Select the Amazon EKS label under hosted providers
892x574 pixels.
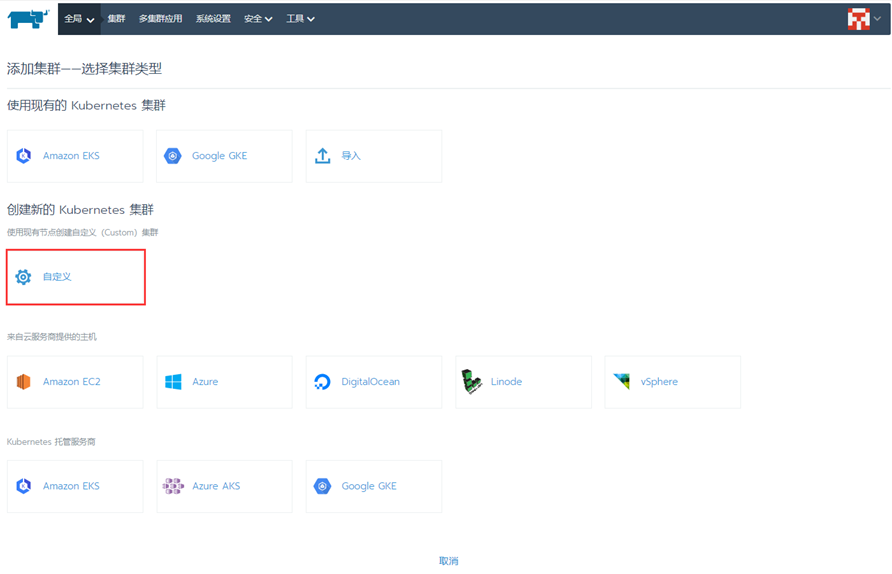[x=71, y=486]
